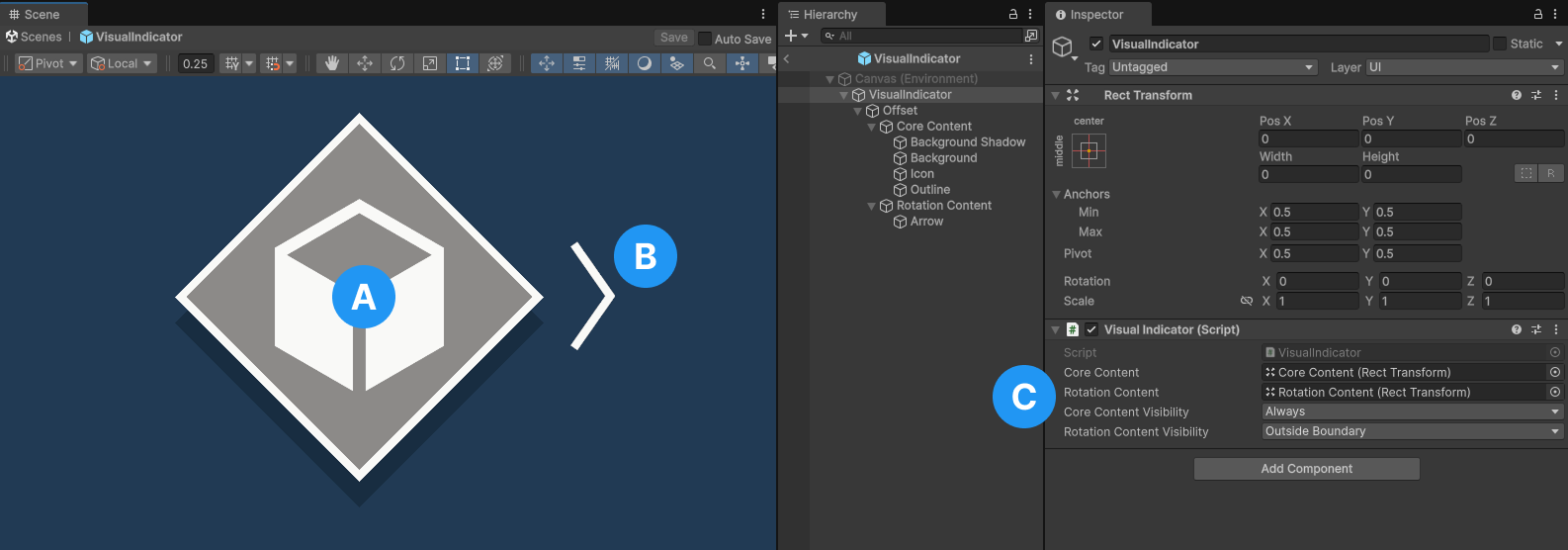Viewport: 1568px width, 550px height.
Task: Pick object for Core Content field
Action: click(x=1555, y=372)
